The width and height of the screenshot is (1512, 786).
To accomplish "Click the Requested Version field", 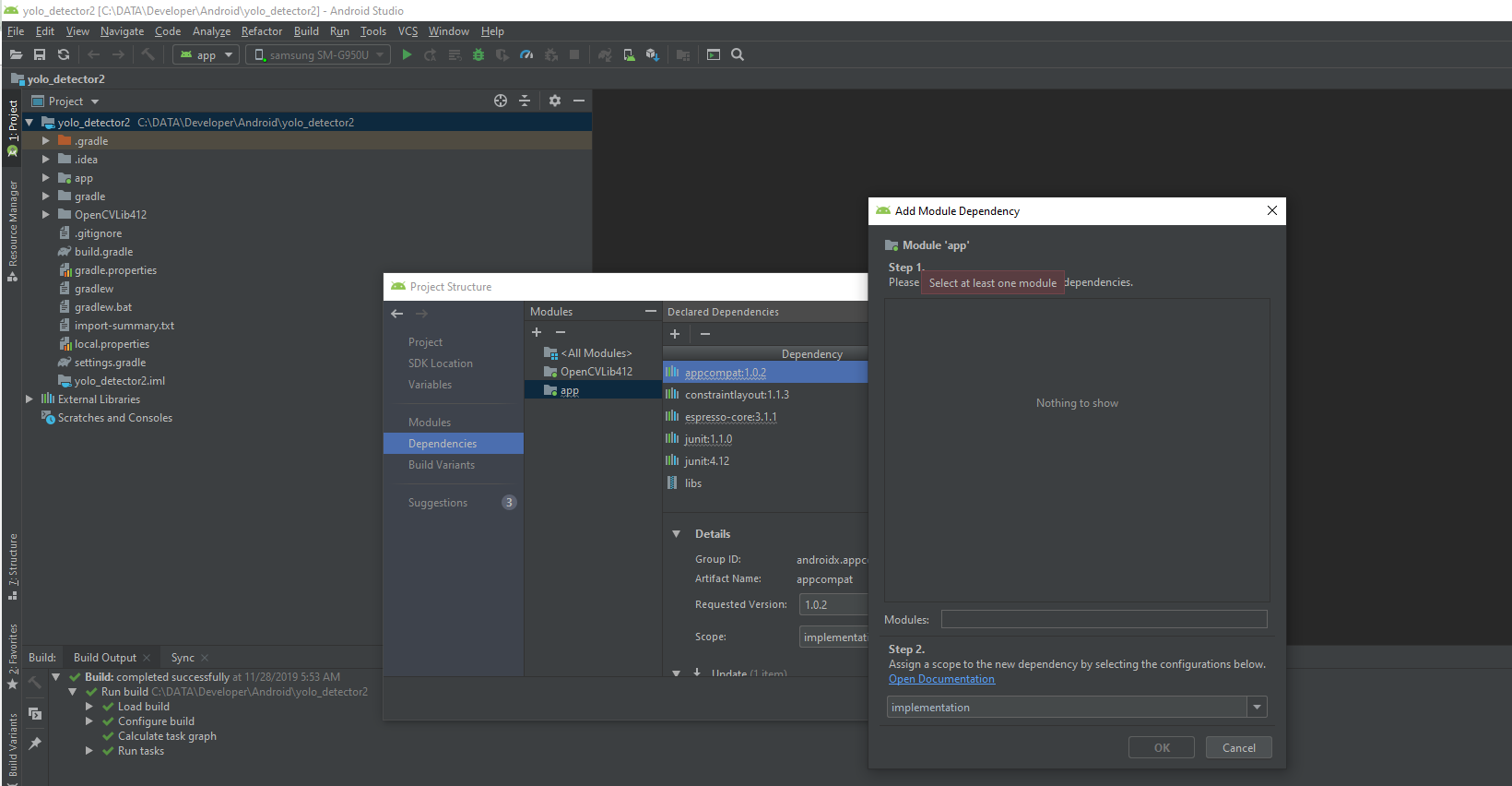I will click(x=833, y=605).
